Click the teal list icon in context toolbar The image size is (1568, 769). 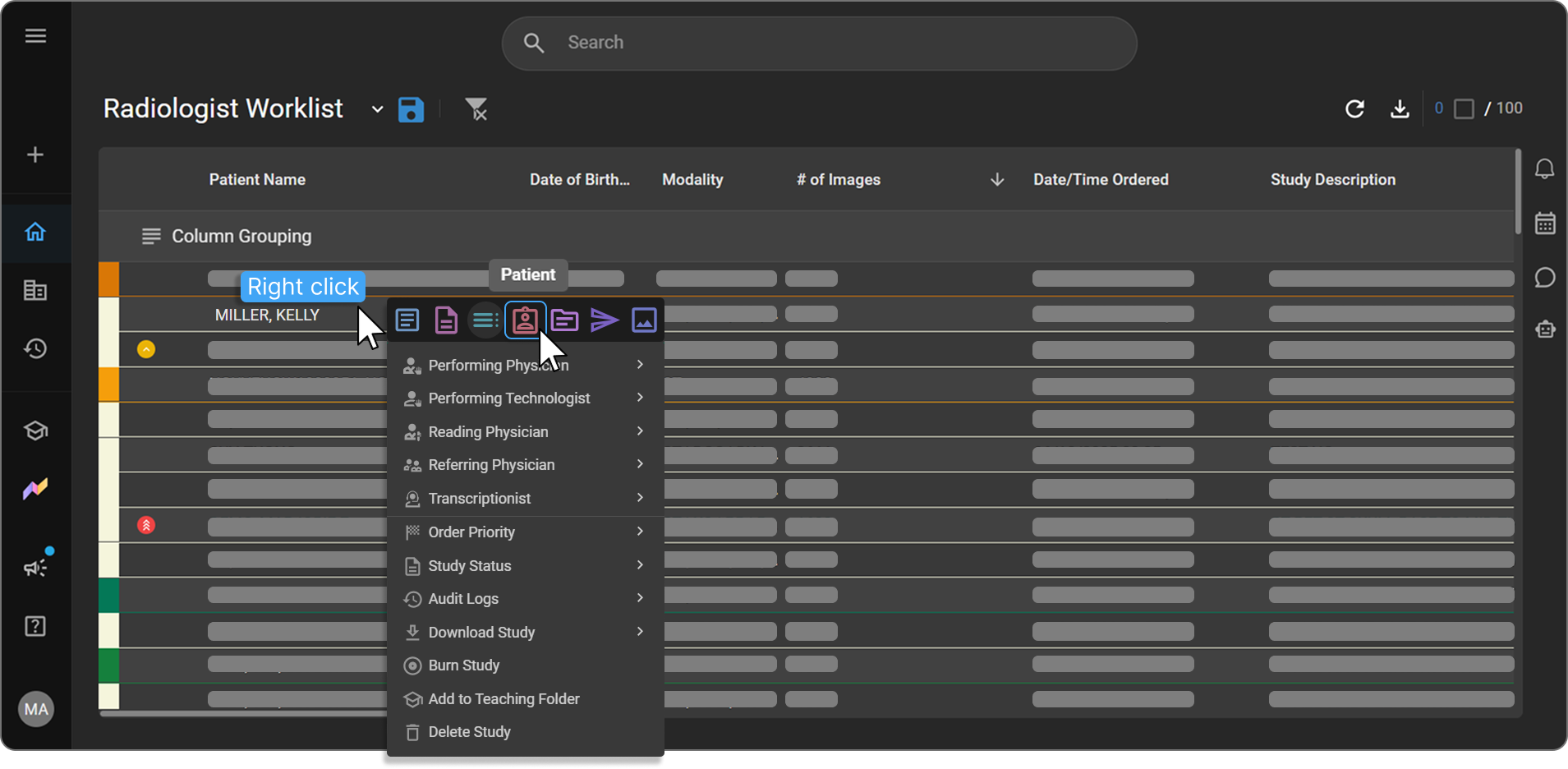tap(485, 320)
